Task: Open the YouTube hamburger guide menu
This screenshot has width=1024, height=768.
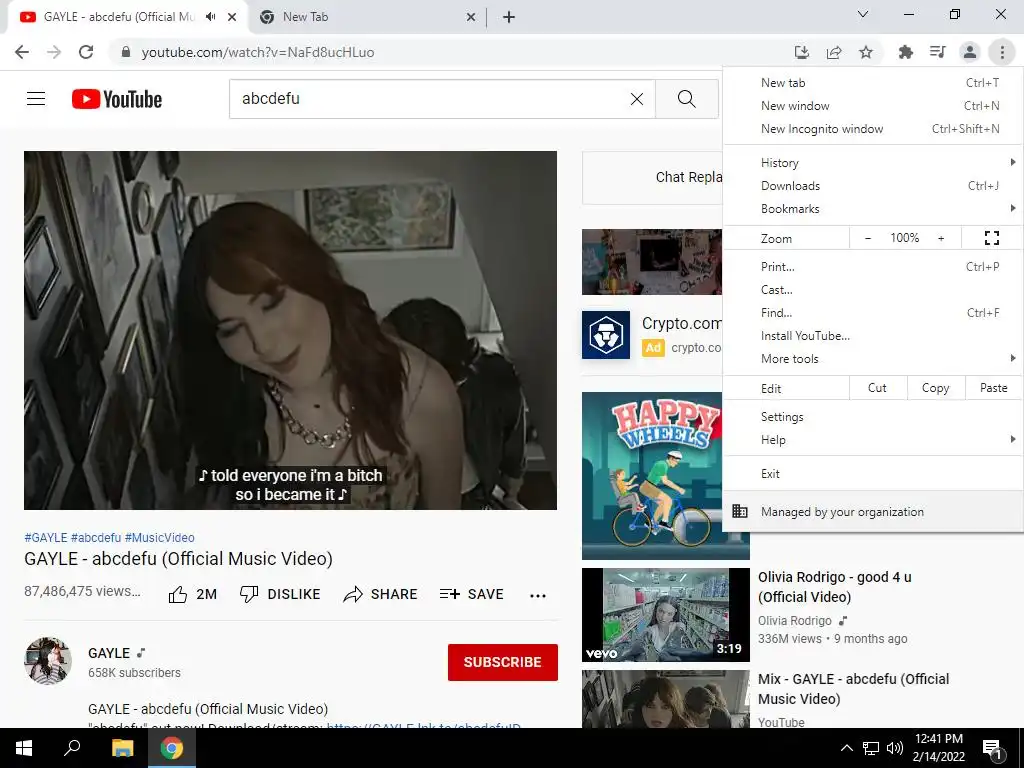Action: (36, 99)
